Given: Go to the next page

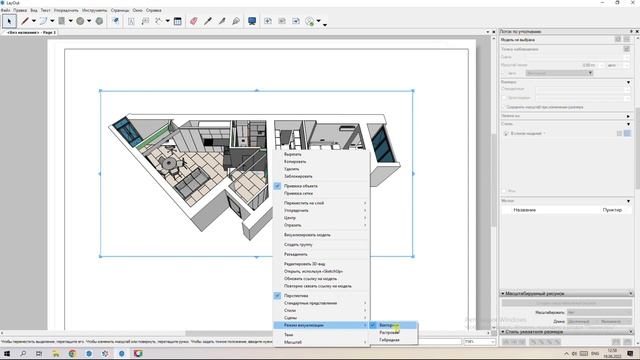Looking at the screenshot, I should click(296, 21).
